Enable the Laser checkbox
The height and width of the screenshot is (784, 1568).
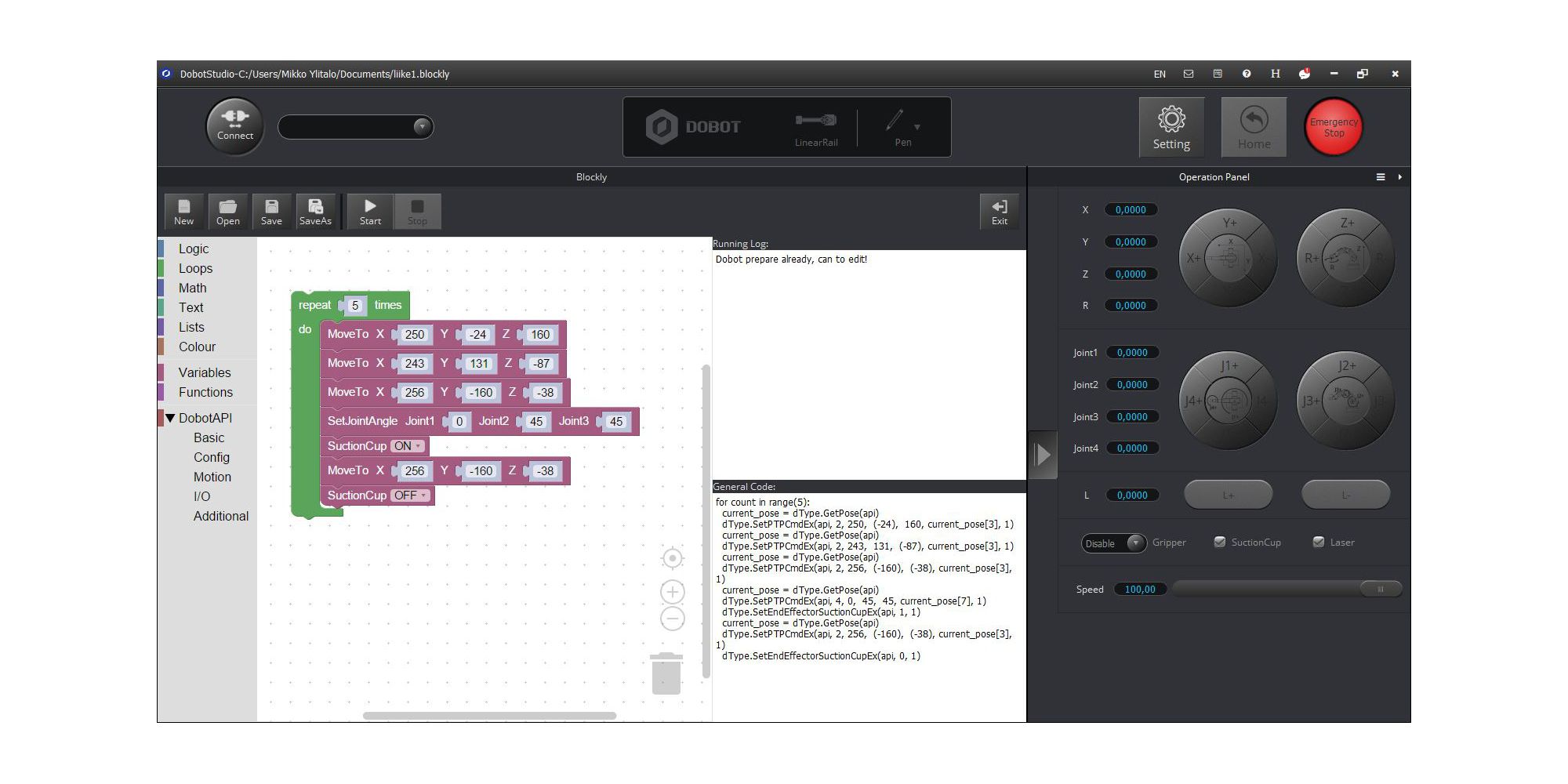tap(1319, 543)
